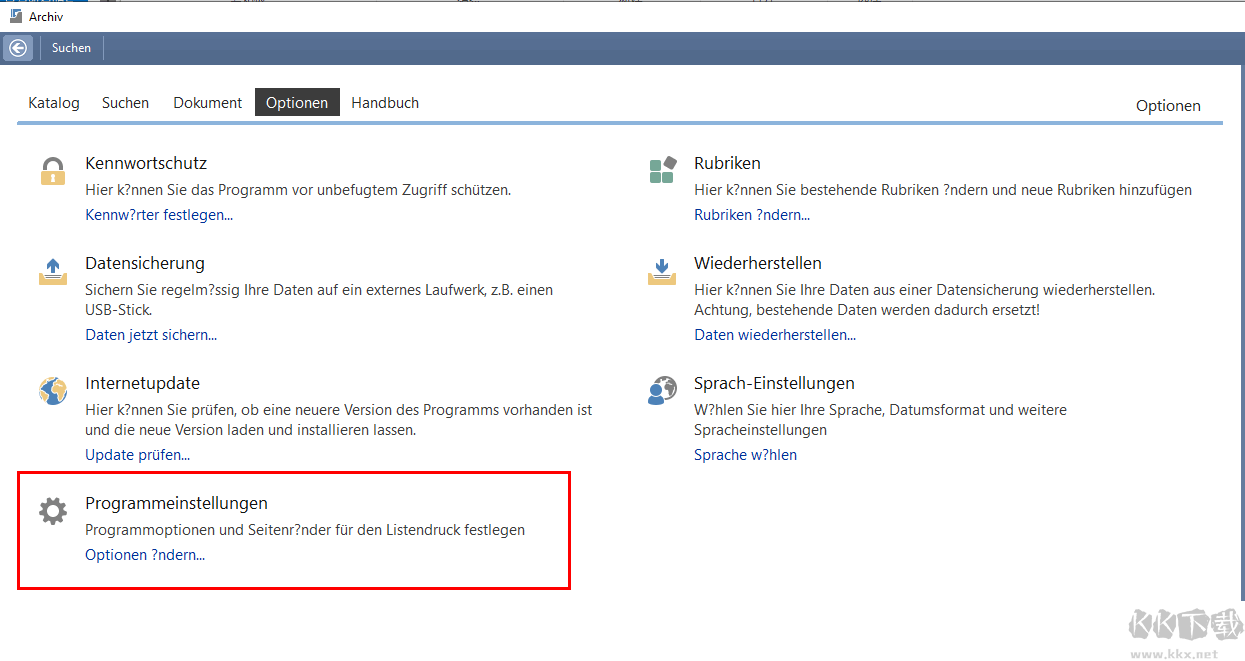Click the 'Daten jetzt sichern...' link
Screen dimensions: 1245x661
151,335
